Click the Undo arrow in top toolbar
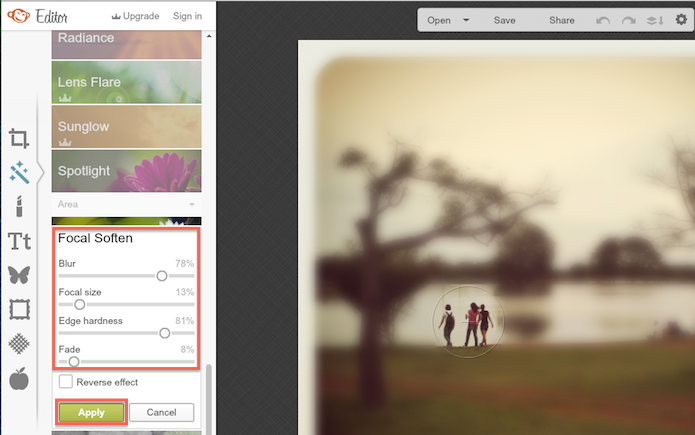 [603, 20]
